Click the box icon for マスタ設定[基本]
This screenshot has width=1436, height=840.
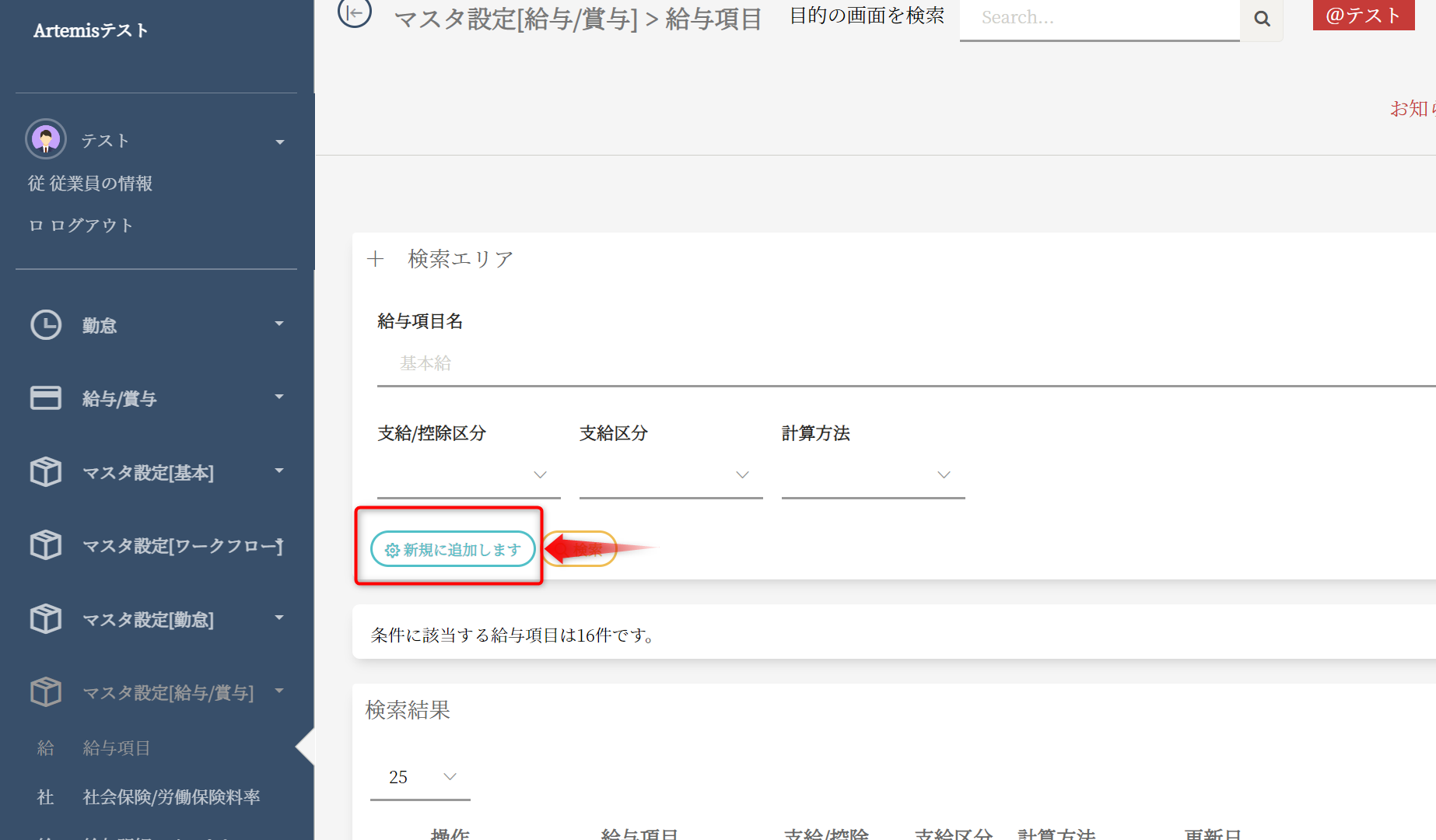[46, 472]
